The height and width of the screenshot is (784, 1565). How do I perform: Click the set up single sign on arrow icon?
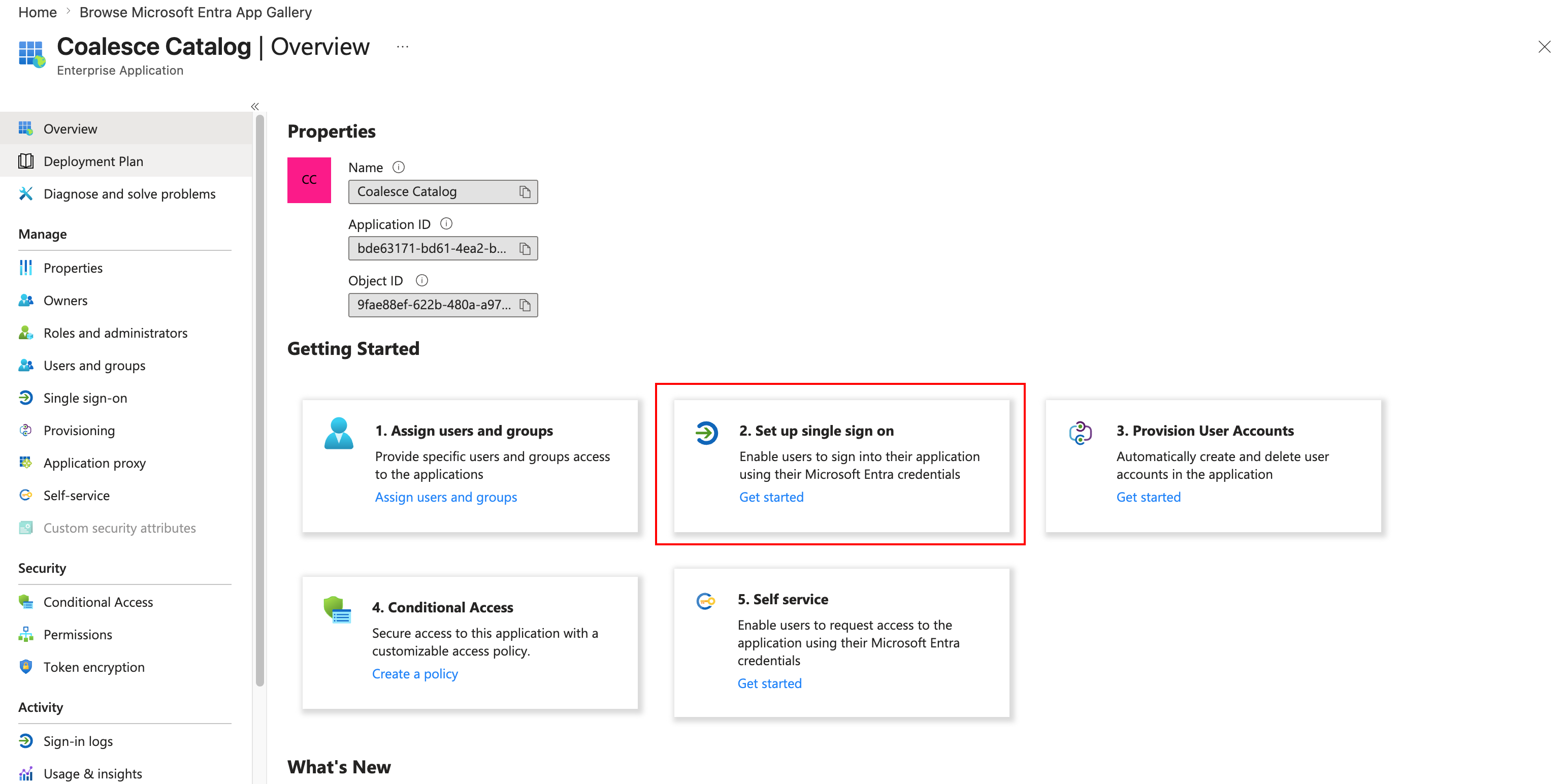pyautogui.click(x=706, y=433)
